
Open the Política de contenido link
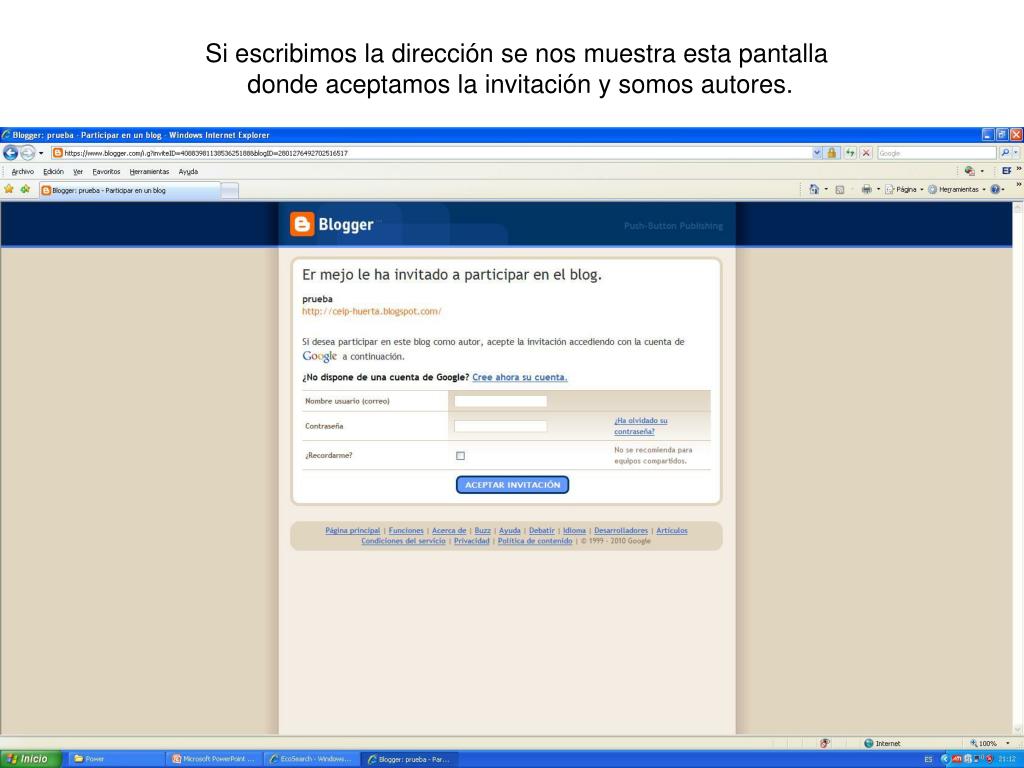(535, 541)
